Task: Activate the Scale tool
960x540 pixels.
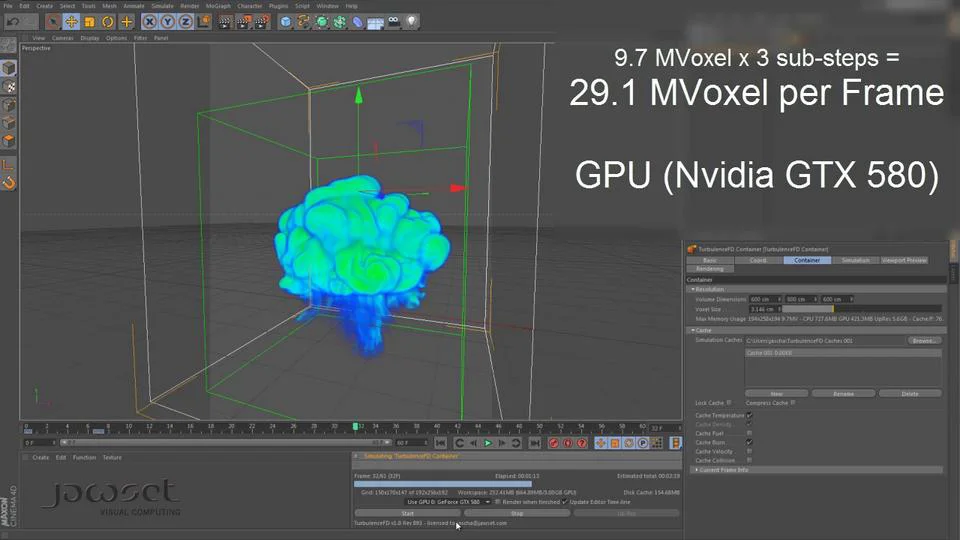Action: [89, 22]
